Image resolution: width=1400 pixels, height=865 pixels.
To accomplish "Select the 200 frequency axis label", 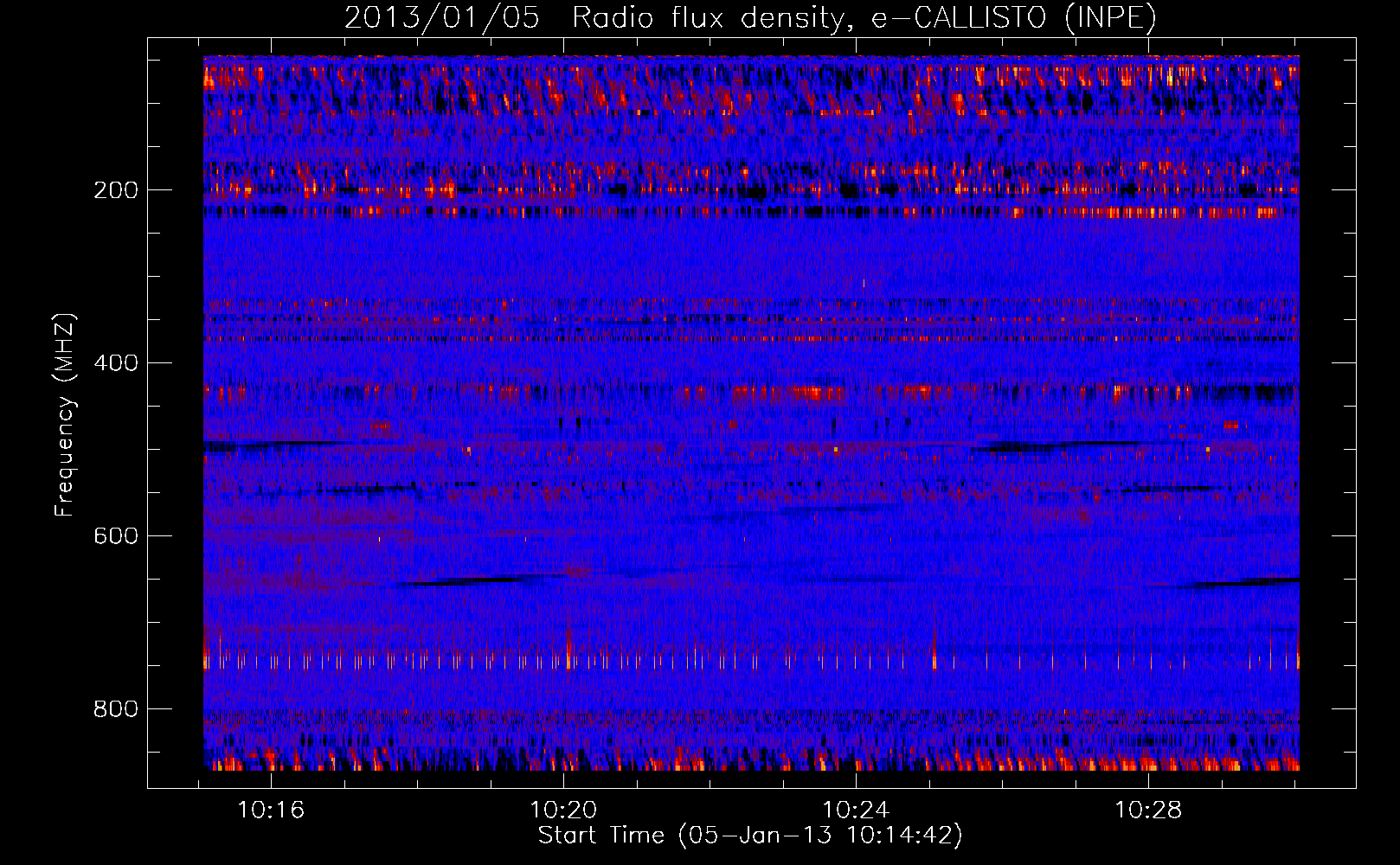I will (116, 190).
